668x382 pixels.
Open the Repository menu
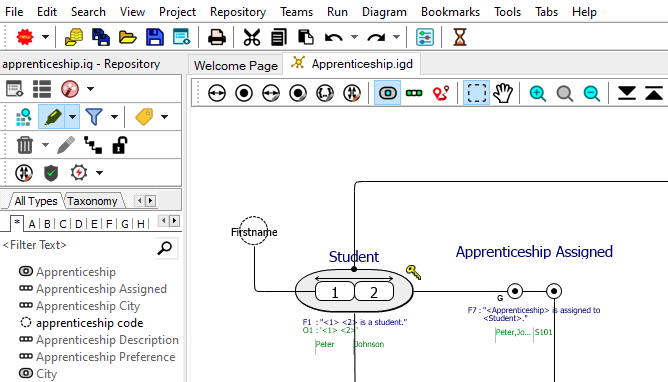[238, 12]
